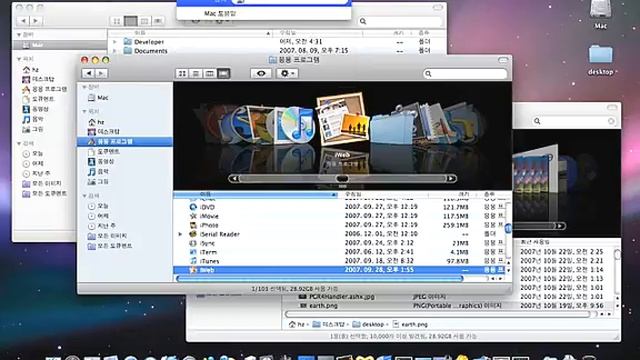The image size is (640, 360).
Task: Expand the iSerial Reader folder
Action: (180, 234)
